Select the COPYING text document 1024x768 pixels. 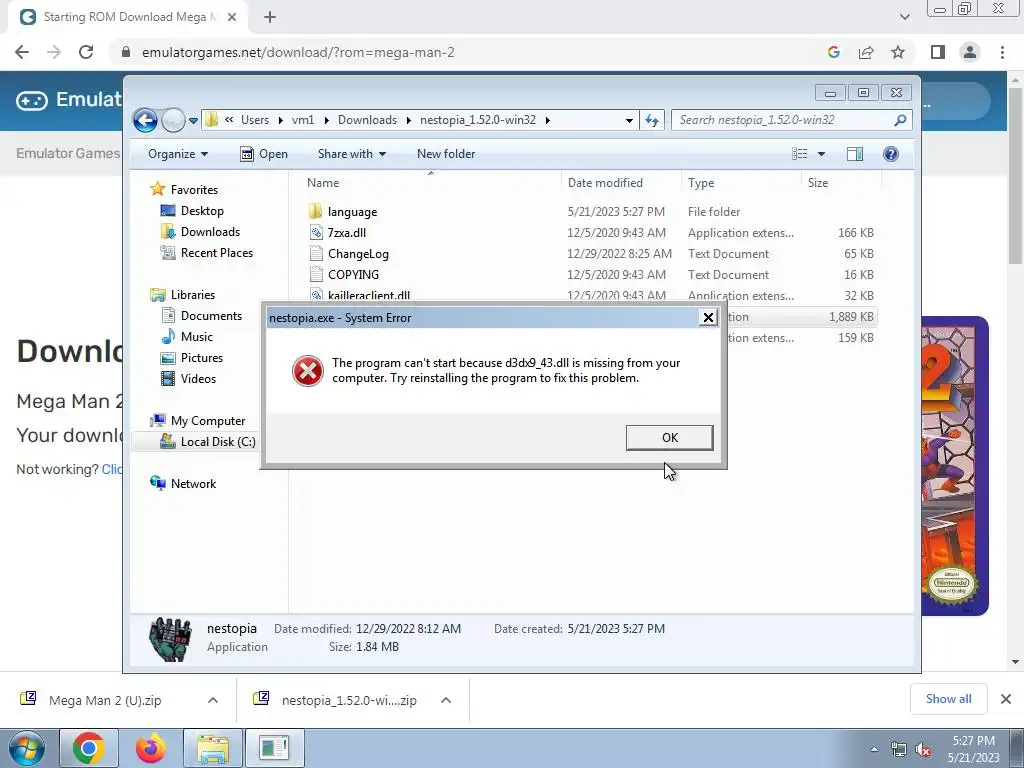coord(353,274)
